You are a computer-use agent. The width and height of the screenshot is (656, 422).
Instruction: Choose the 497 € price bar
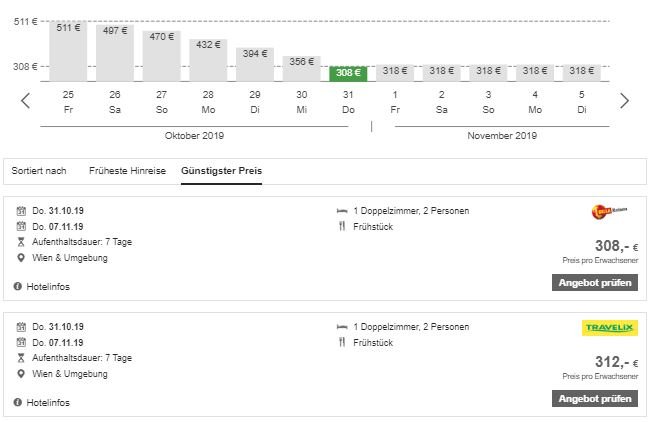click(x=115, y=53)
